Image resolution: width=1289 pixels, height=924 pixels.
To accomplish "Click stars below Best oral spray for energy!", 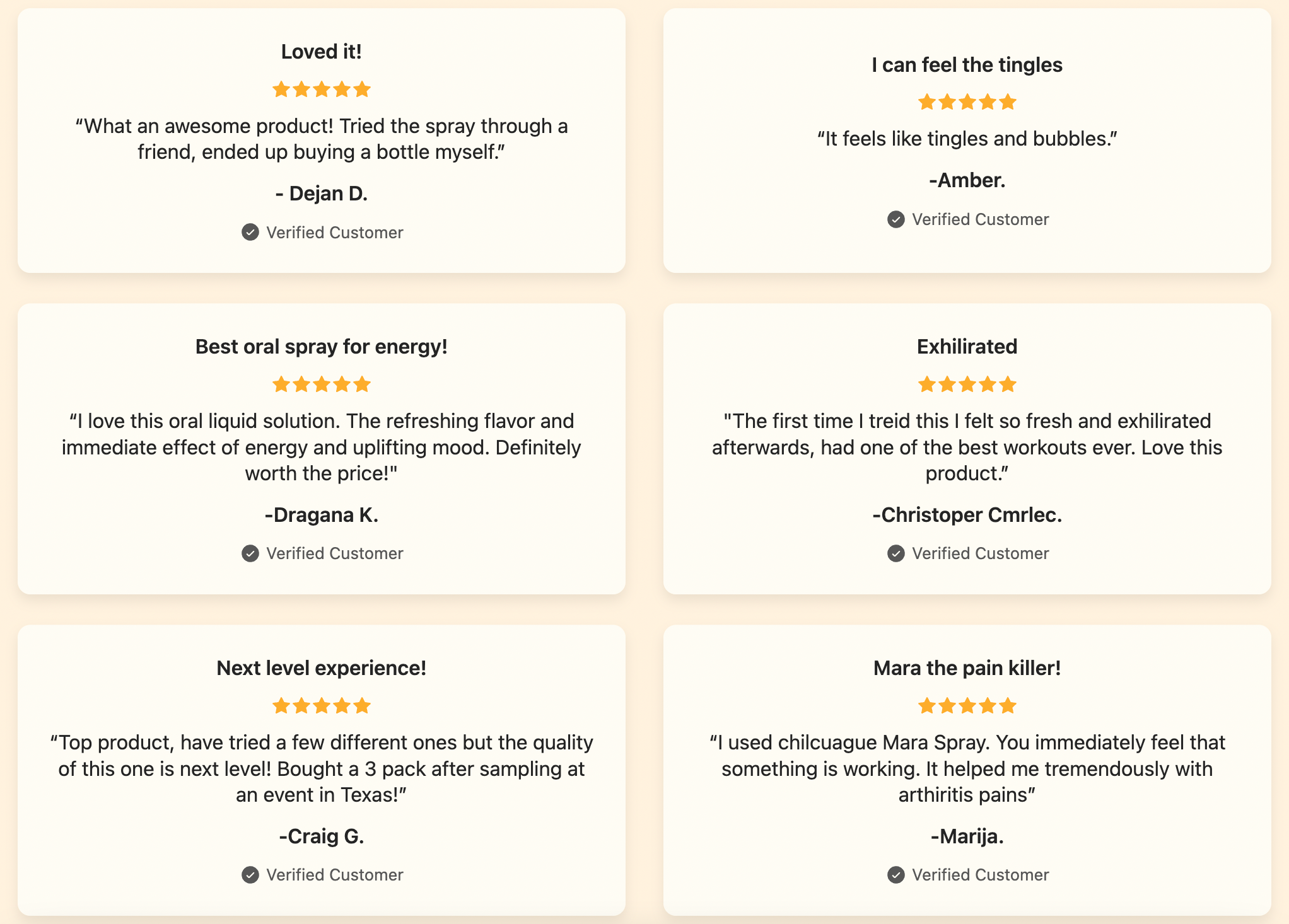I will point(322,384).
